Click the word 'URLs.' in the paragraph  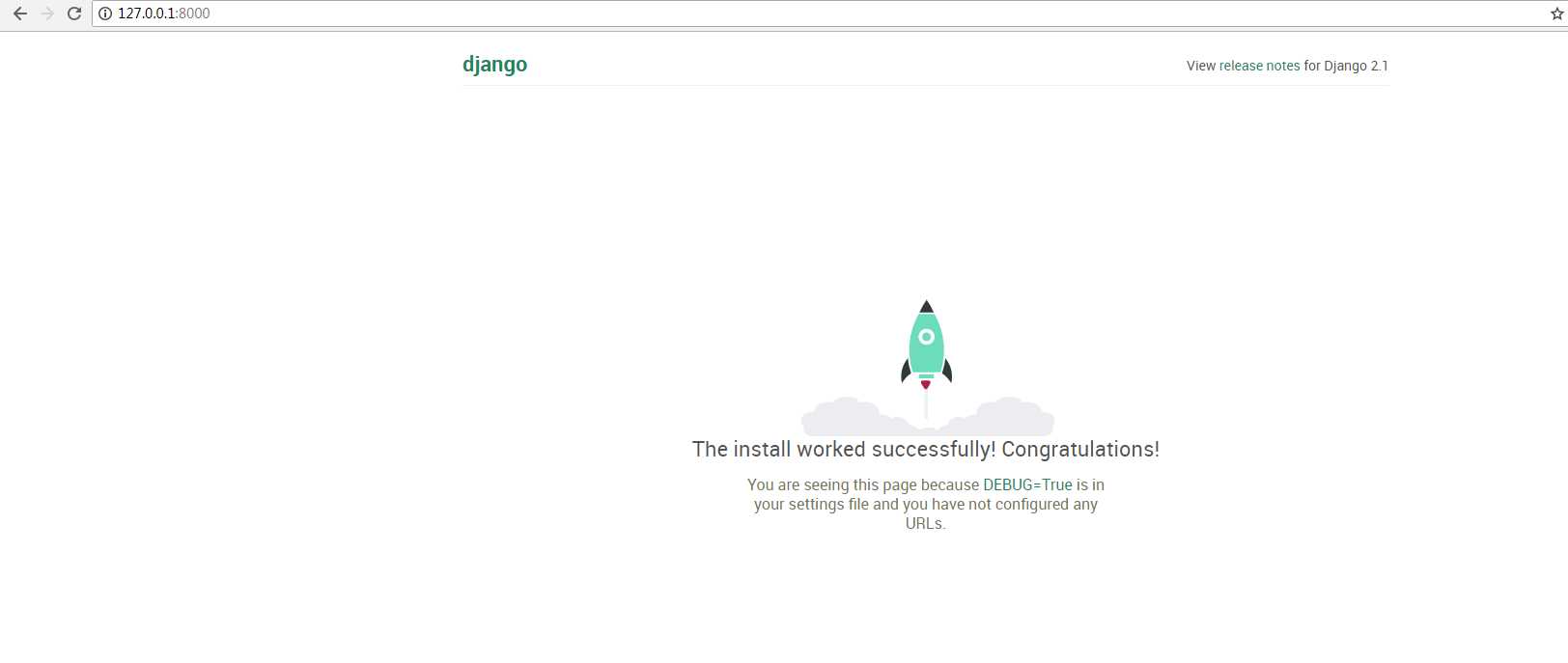[926, 523]
